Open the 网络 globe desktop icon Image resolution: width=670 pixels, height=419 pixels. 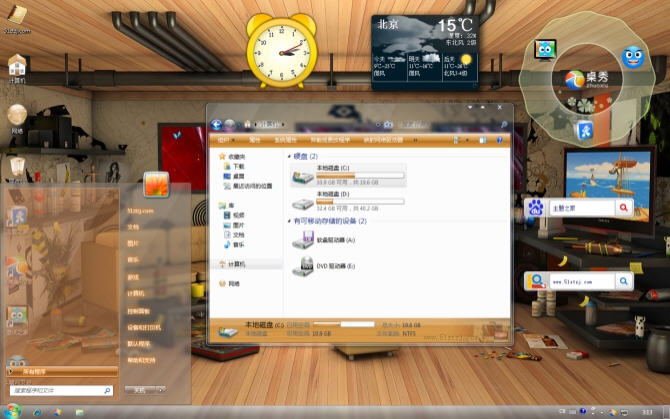pos(17,114)
